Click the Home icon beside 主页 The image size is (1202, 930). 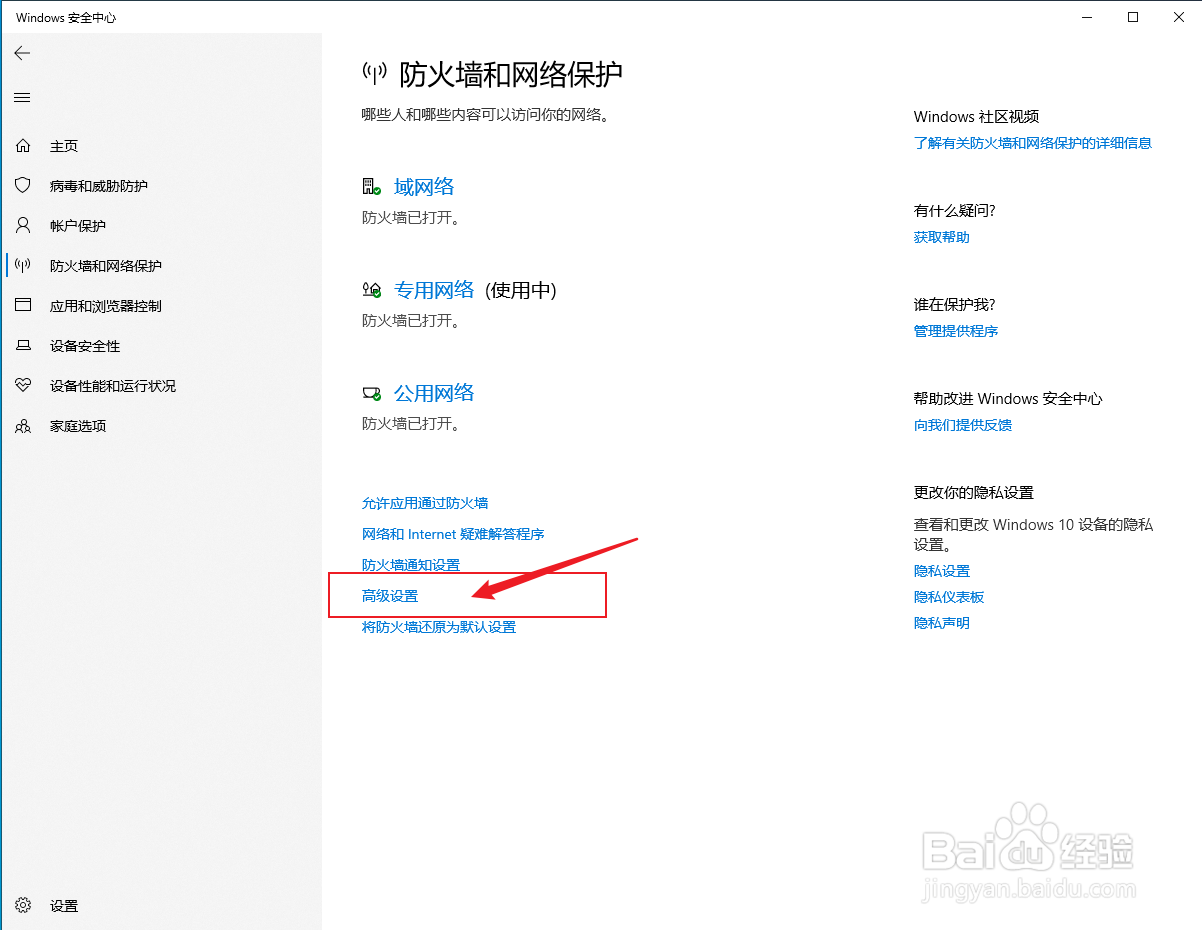[23, 146]
